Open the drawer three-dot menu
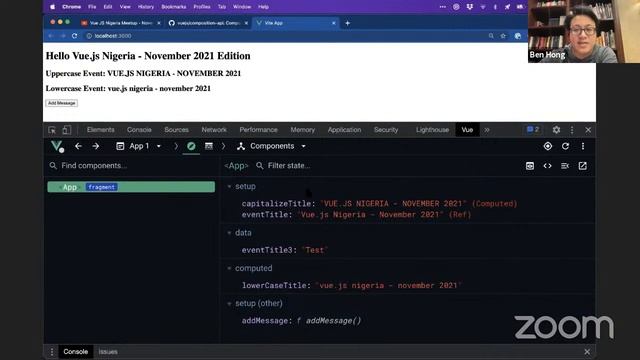The height and width of the screenshot is (360, 640). click(x=52, y=351)
